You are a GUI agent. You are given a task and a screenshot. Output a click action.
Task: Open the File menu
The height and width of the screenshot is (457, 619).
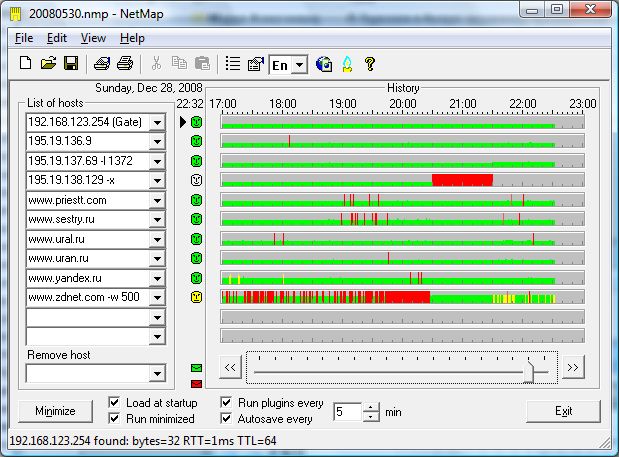24,38
